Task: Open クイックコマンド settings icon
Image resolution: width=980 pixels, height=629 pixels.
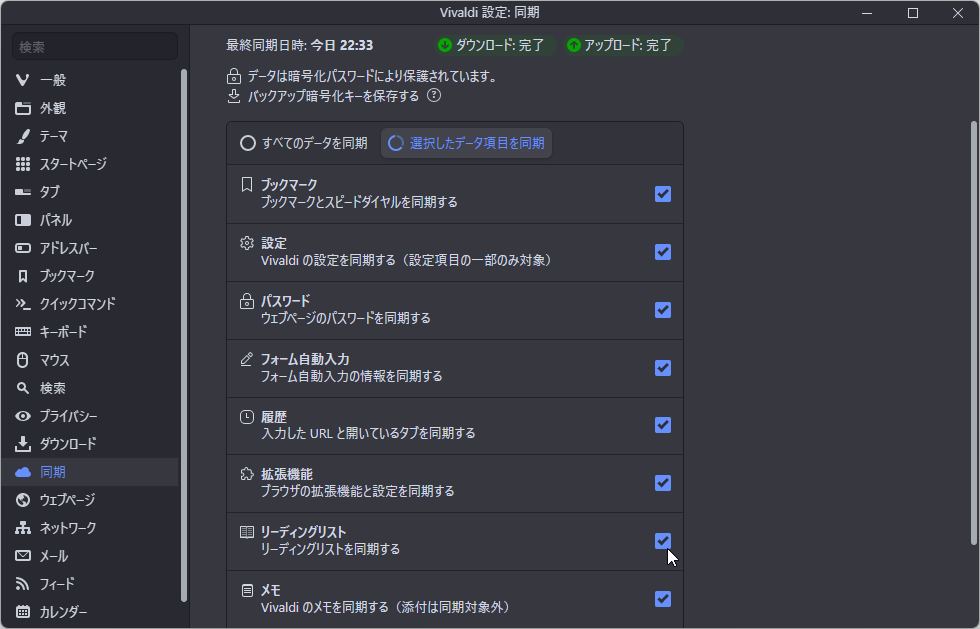Action: (22, 304)
